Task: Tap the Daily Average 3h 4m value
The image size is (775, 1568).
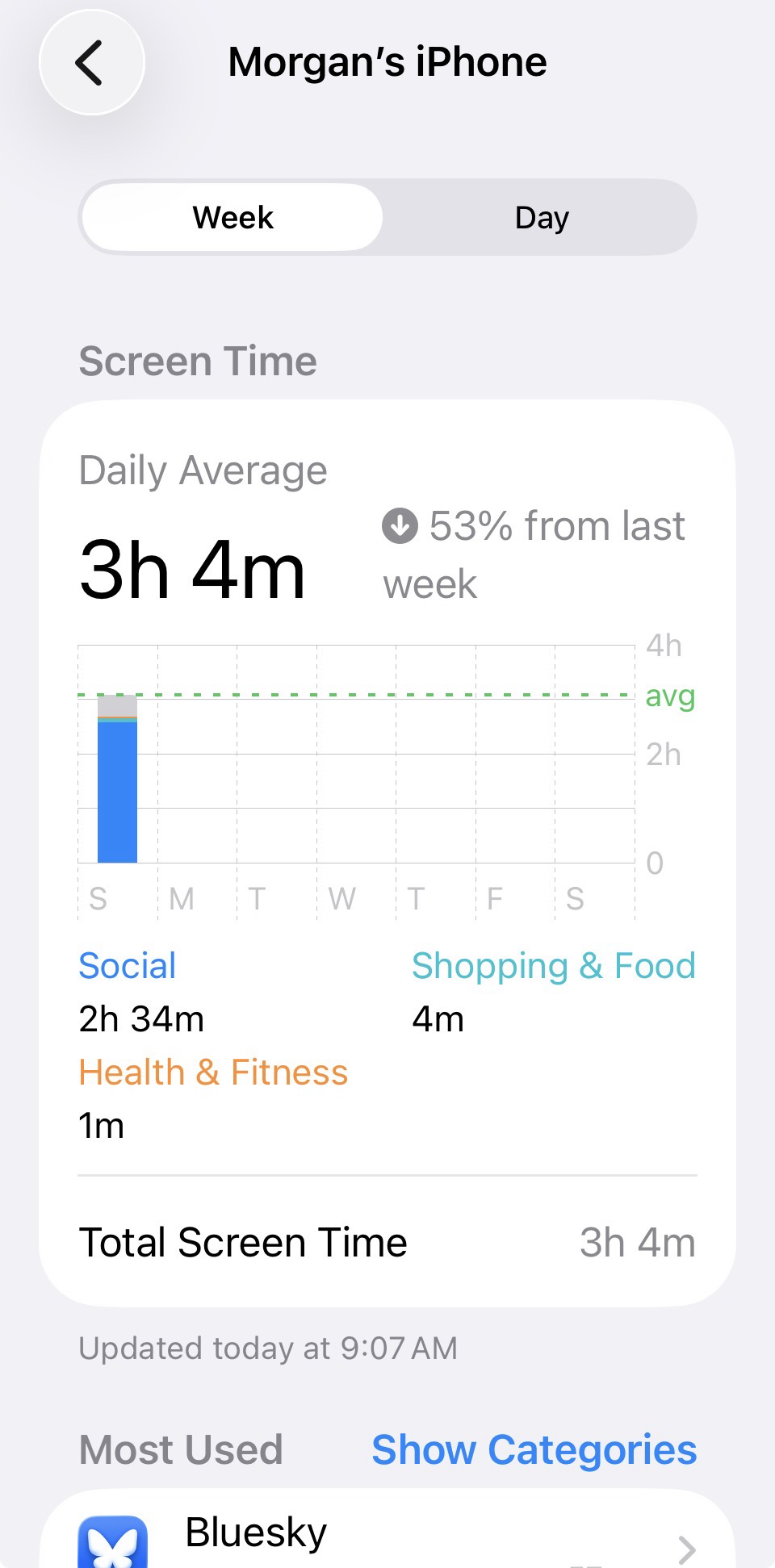Action: pyautogui.click(x=192, y=571)
